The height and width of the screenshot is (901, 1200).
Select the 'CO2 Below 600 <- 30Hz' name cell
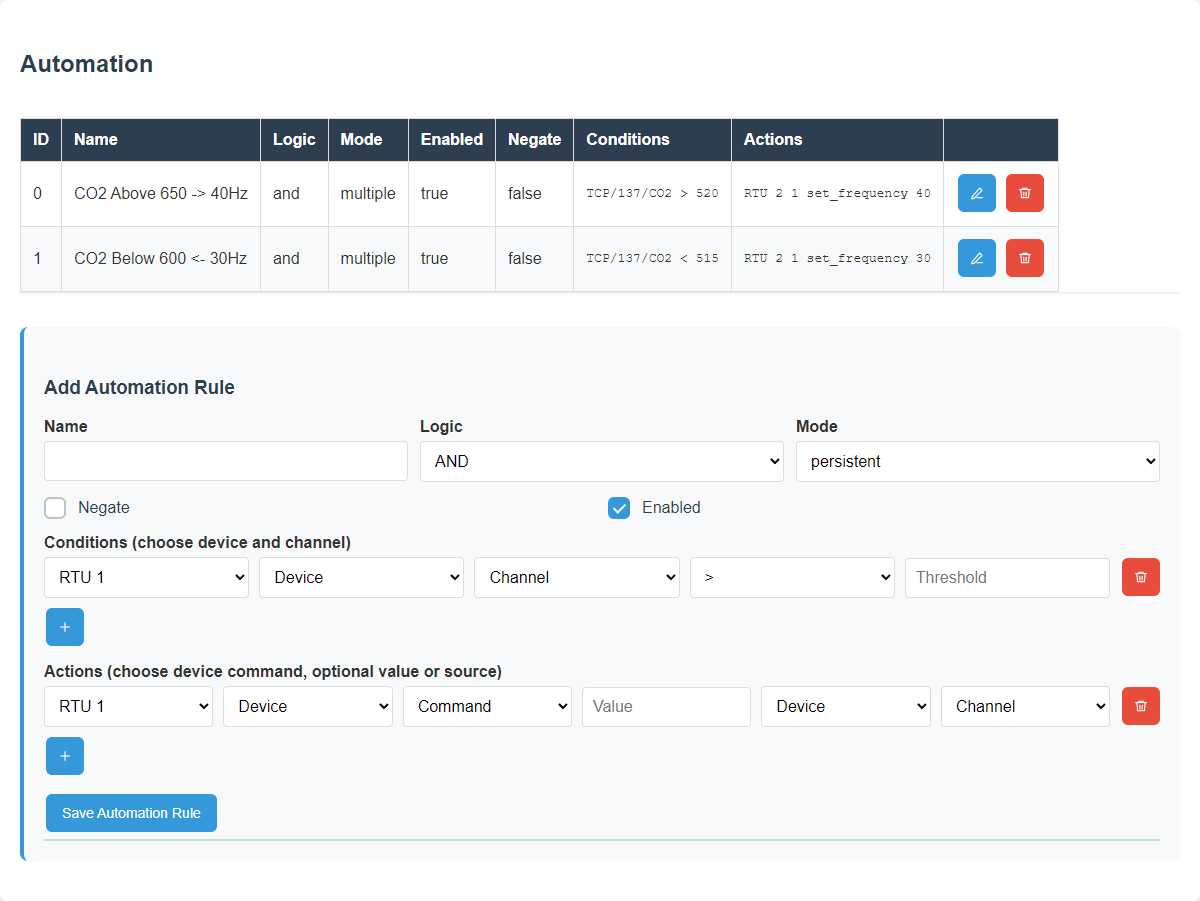[x=161, y=258]
